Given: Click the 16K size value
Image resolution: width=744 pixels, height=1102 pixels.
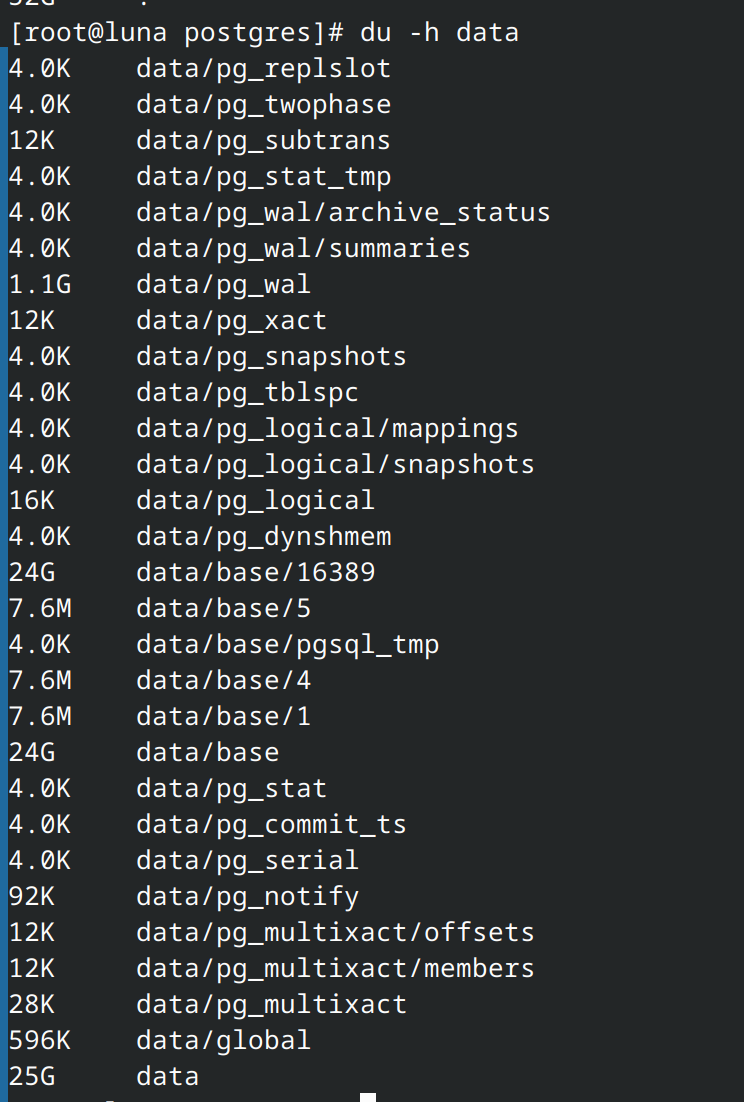Looking at the screenshot, I should (x=32, y=500).
